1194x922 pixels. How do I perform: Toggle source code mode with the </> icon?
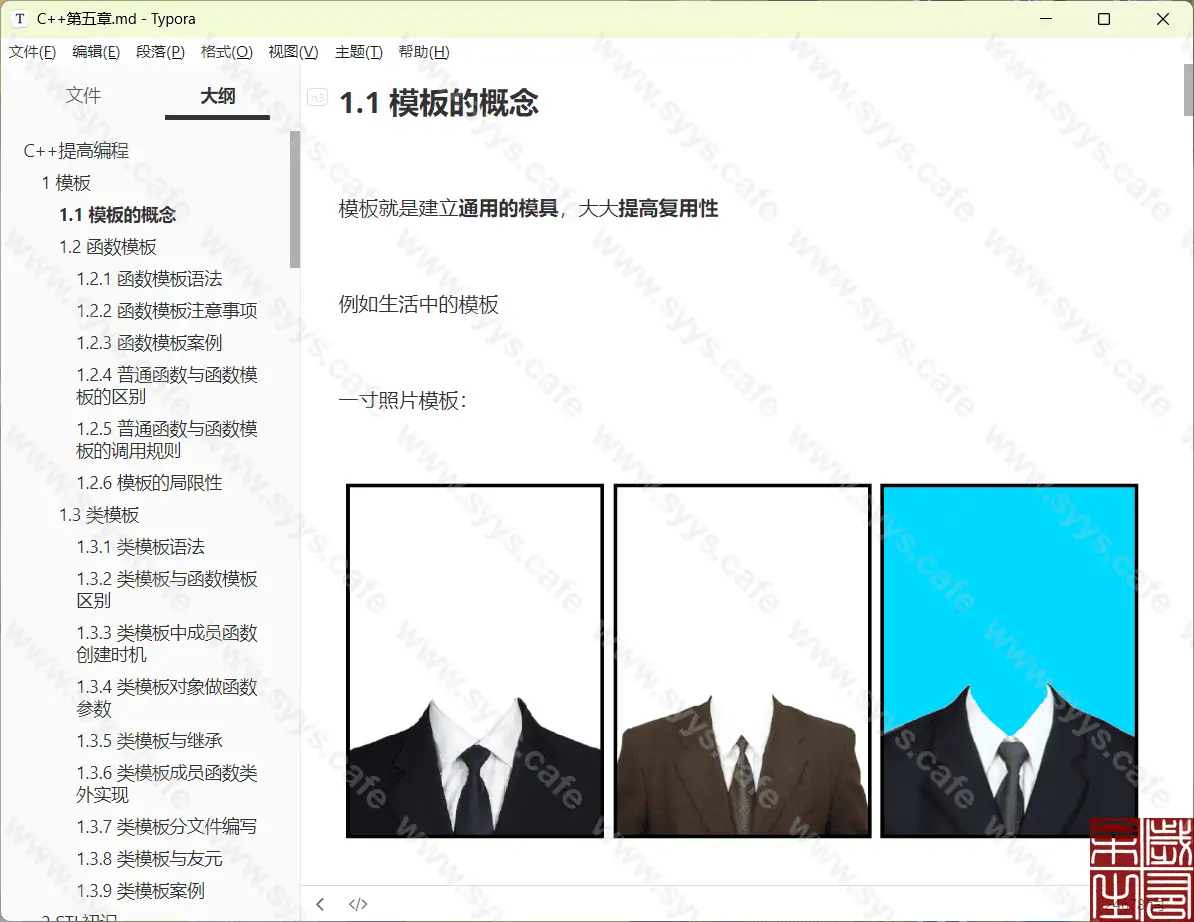(357, 903)
